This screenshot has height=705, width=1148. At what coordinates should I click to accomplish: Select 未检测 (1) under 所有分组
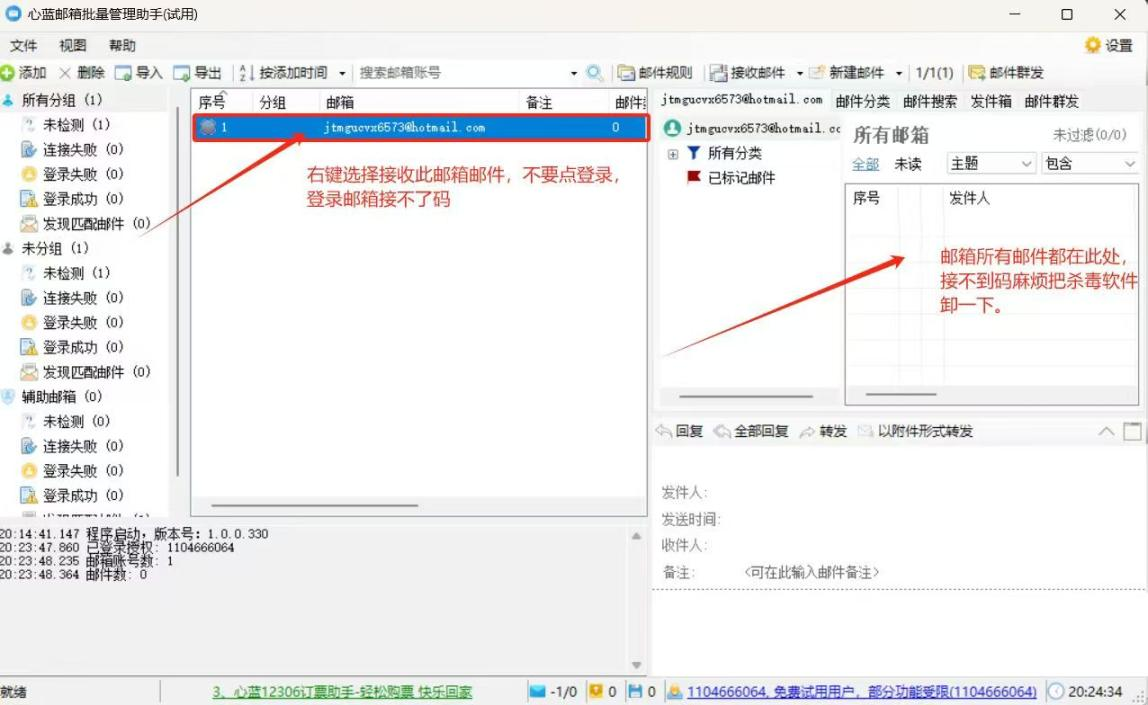pos(75,124)
